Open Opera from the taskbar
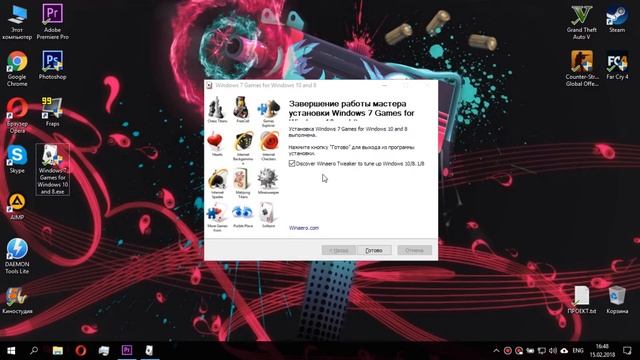The image size is (640, 360). pos(80,351)
